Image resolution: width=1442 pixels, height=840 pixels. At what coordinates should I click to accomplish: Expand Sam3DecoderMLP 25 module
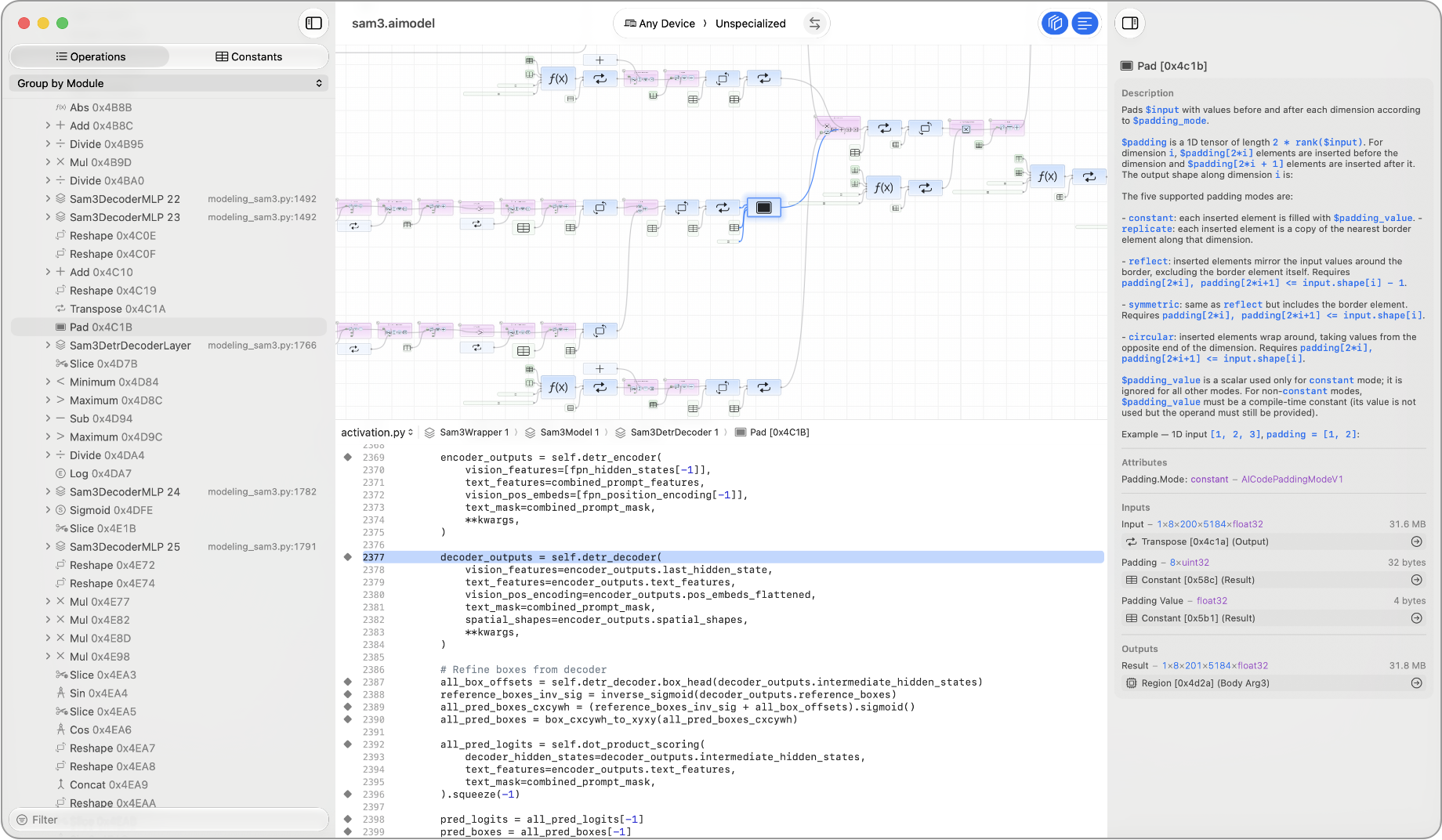[x=48, y=547]
